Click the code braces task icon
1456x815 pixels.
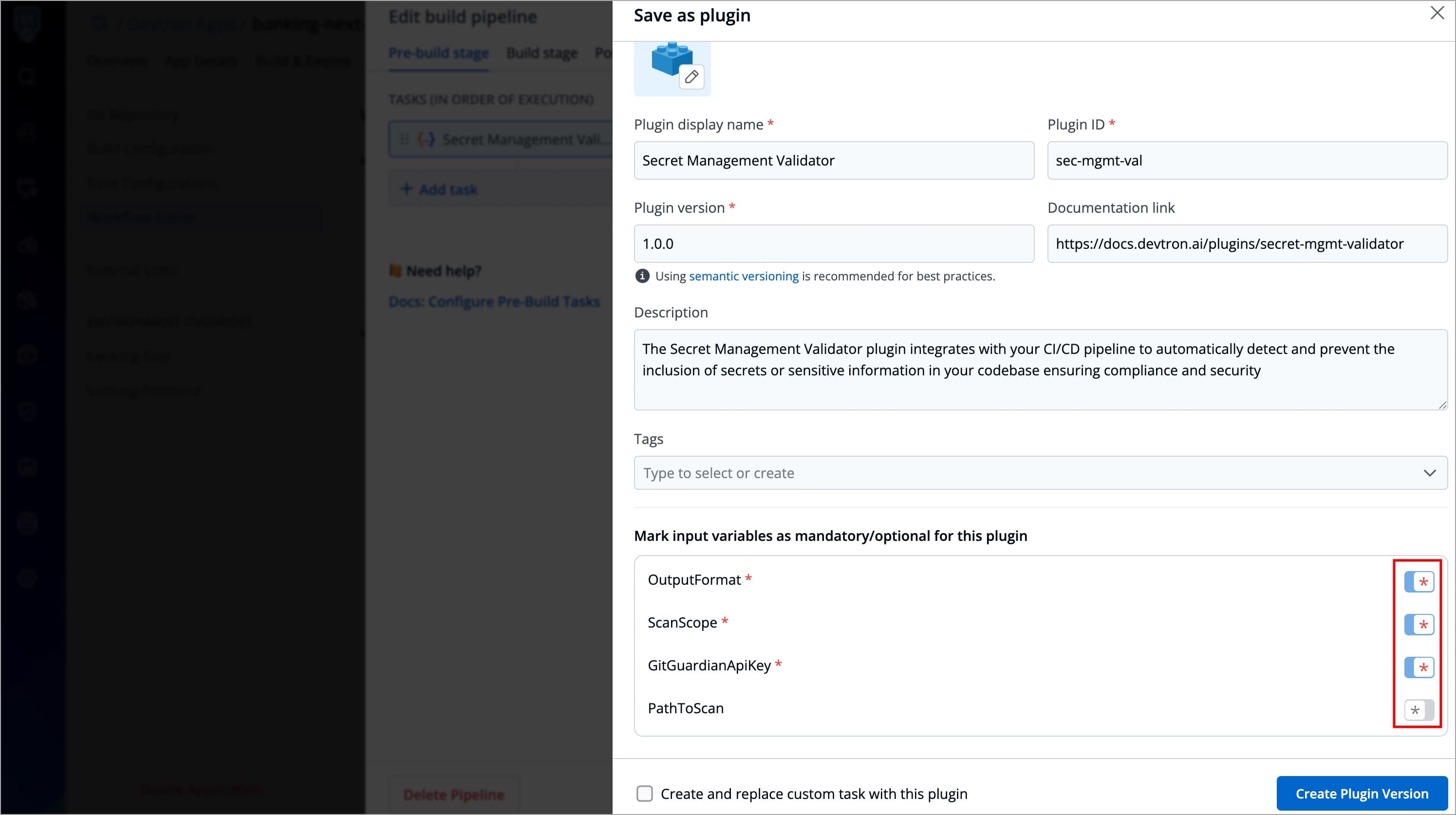click(x=426, y=139)
